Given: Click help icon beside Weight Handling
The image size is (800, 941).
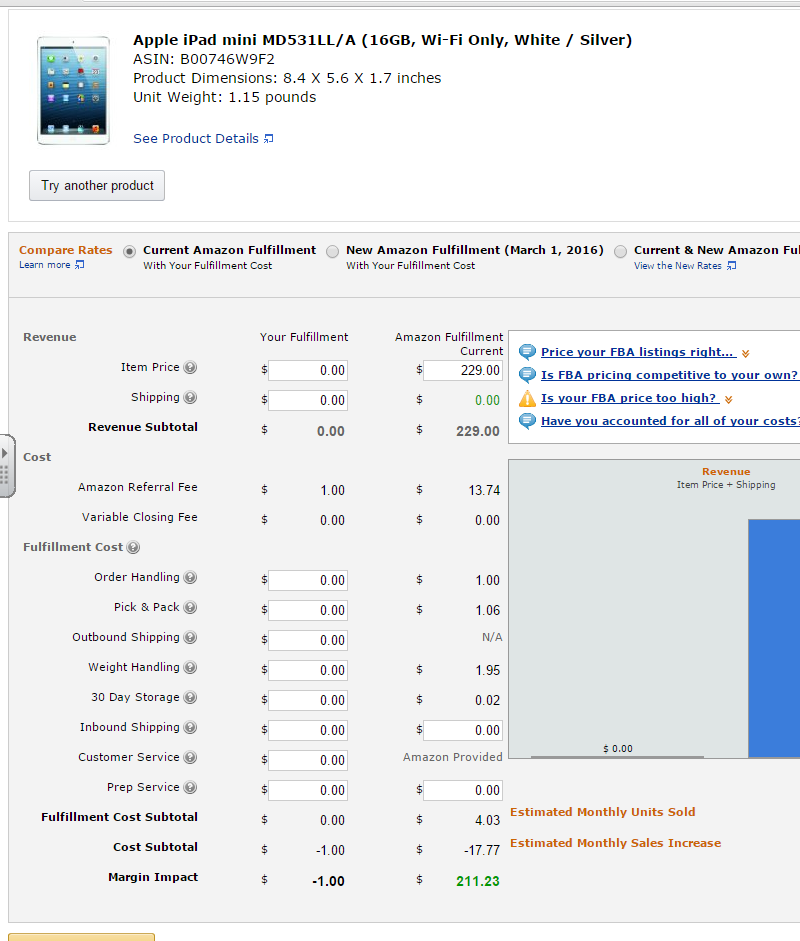Looking at the screenshot, I should click(190, 667).
